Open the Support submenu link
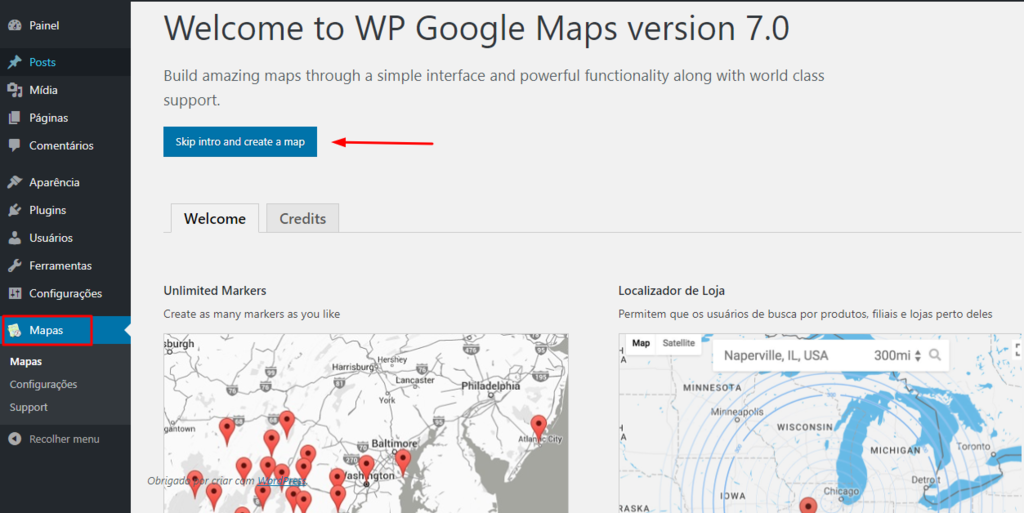Screen dimensions: 1024x513 (x=28, y=407)
